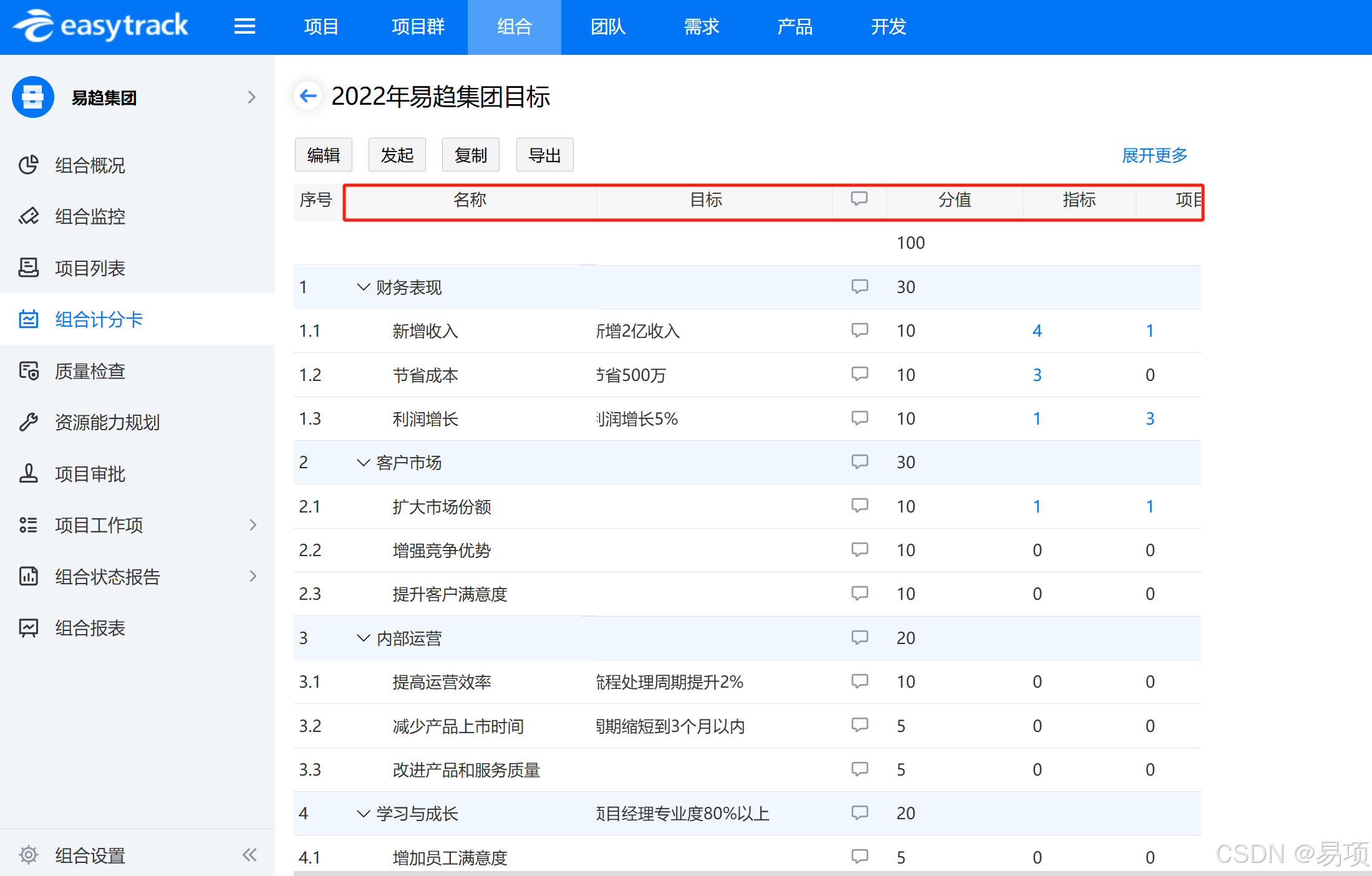Screen dimensions: 1372x876
Task: Open the comment icon for 新增收入 row
Action: [x=859, y=330]
